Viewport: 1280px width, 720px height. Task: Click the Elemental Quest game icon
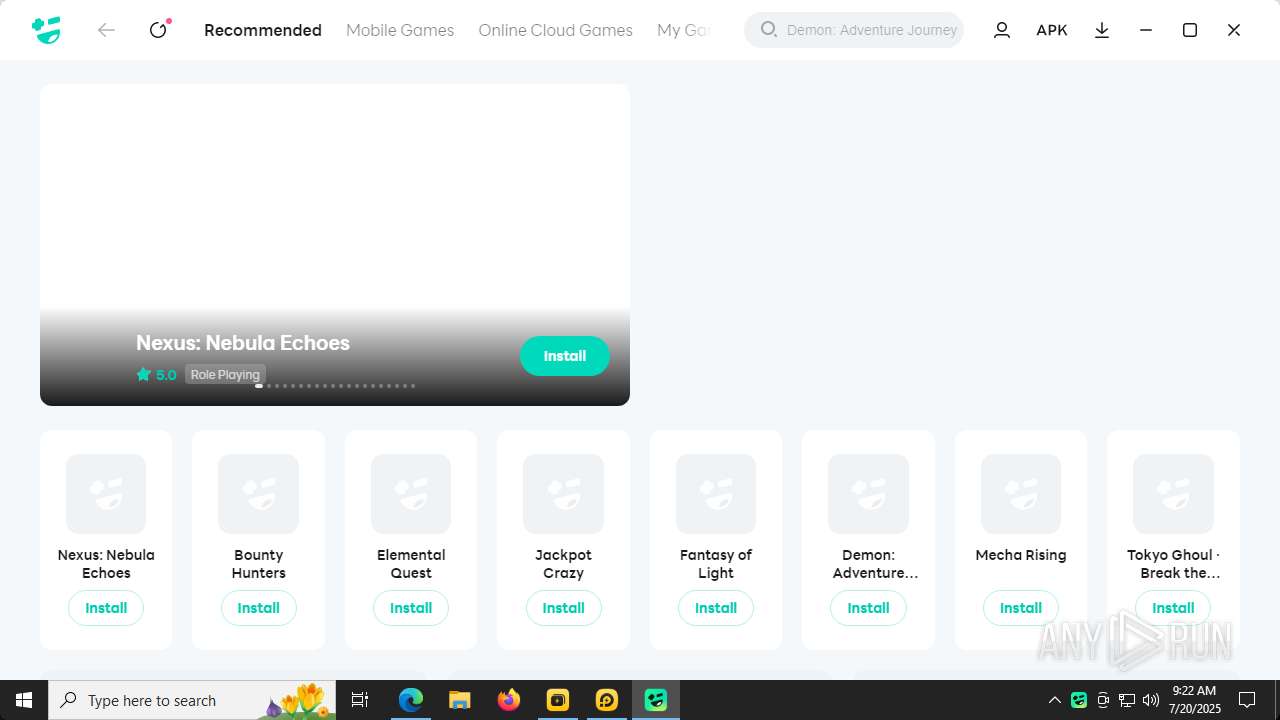411,494
